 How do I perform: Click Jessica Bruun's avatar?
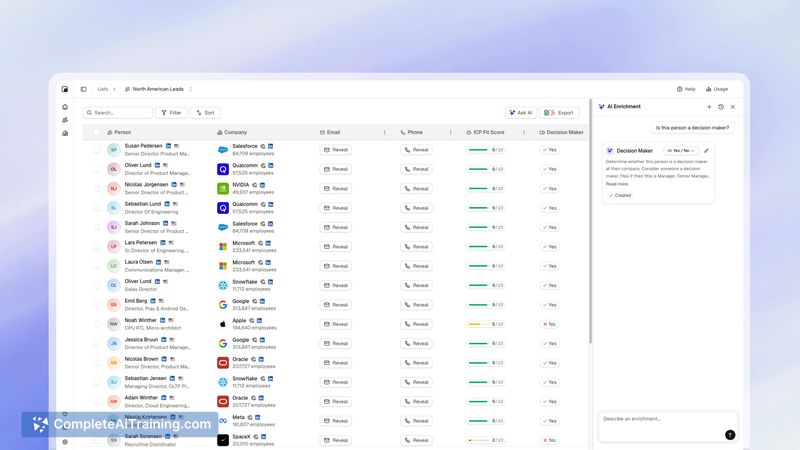click(x=114, y=343)
